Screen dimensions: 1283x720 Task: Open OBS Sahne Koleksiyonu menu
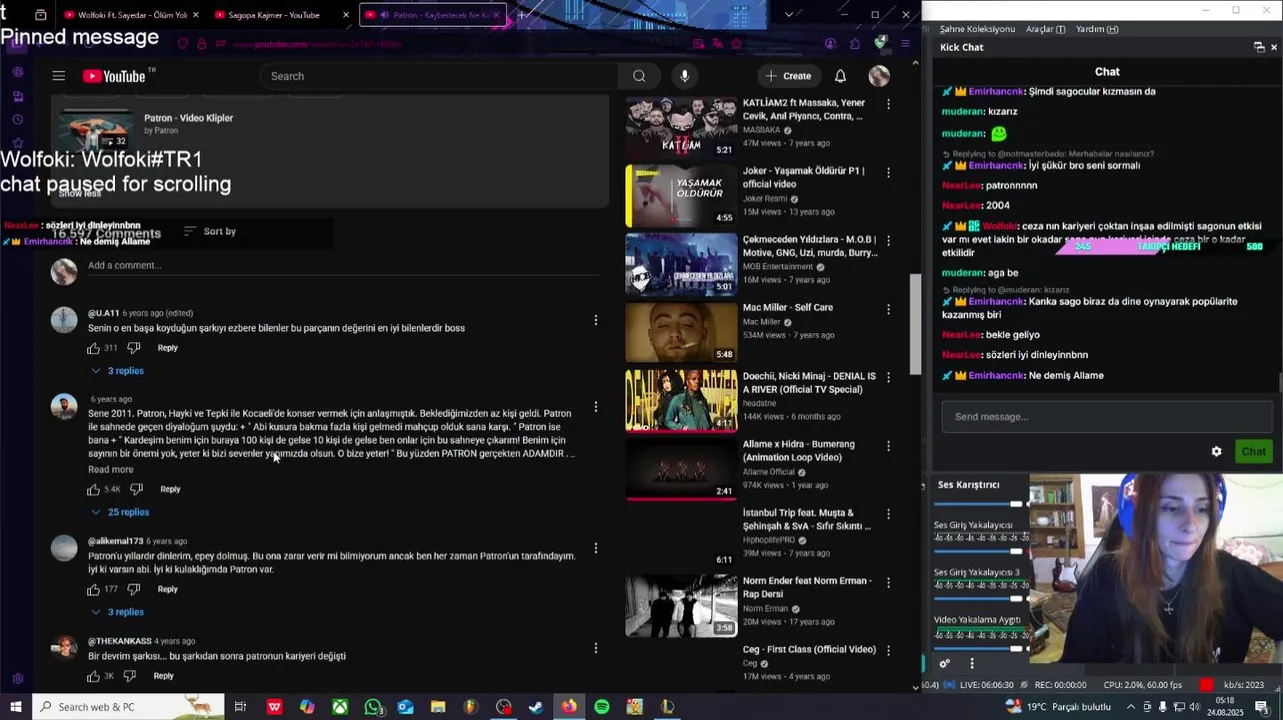point(977,29)
